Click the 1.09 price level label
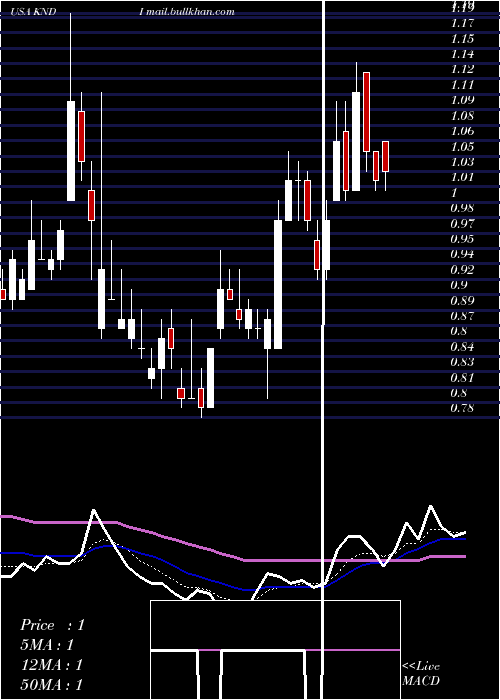 462,100
